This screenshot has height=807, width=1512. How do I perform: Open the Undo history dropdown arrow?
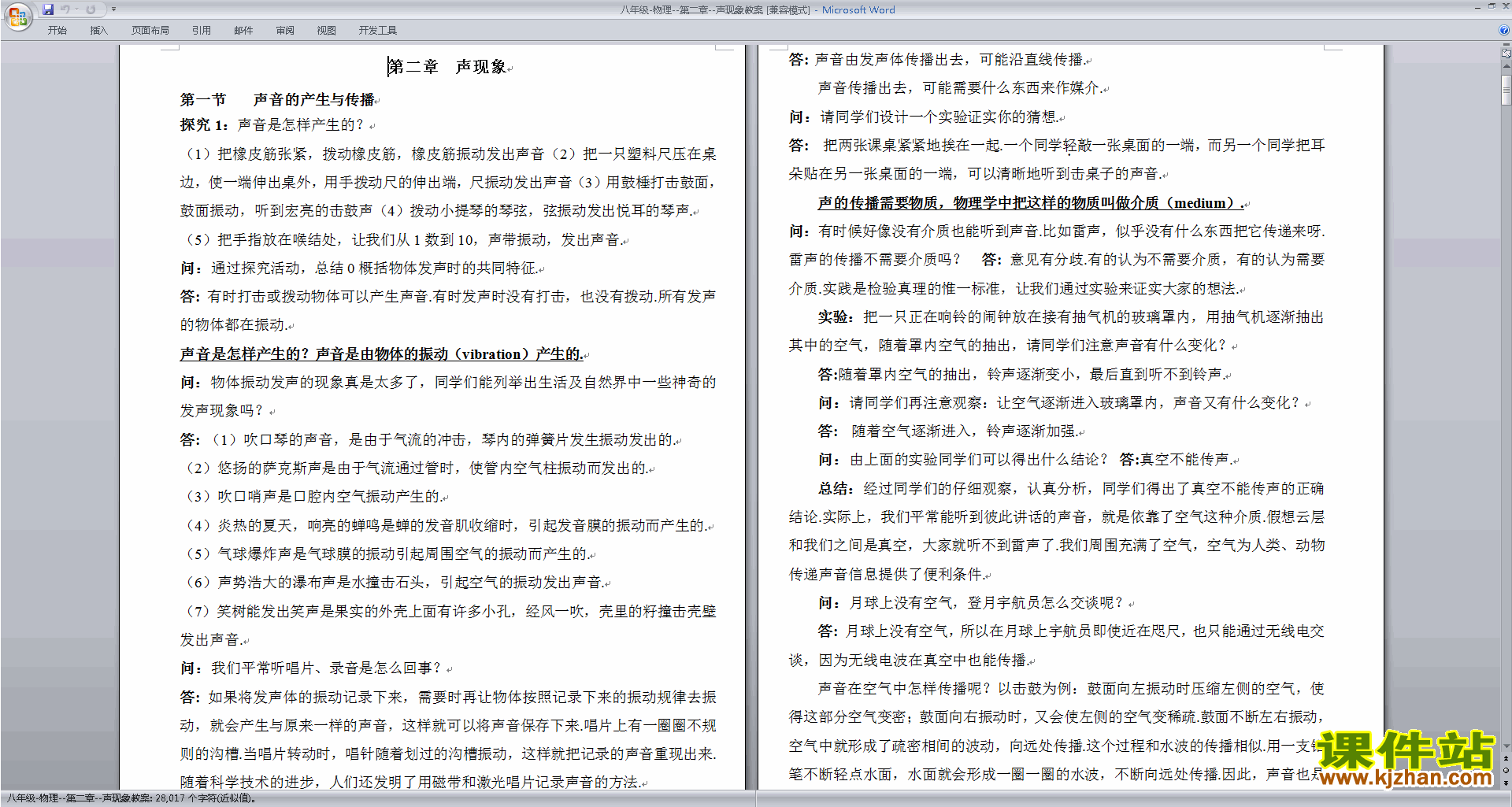76,9
